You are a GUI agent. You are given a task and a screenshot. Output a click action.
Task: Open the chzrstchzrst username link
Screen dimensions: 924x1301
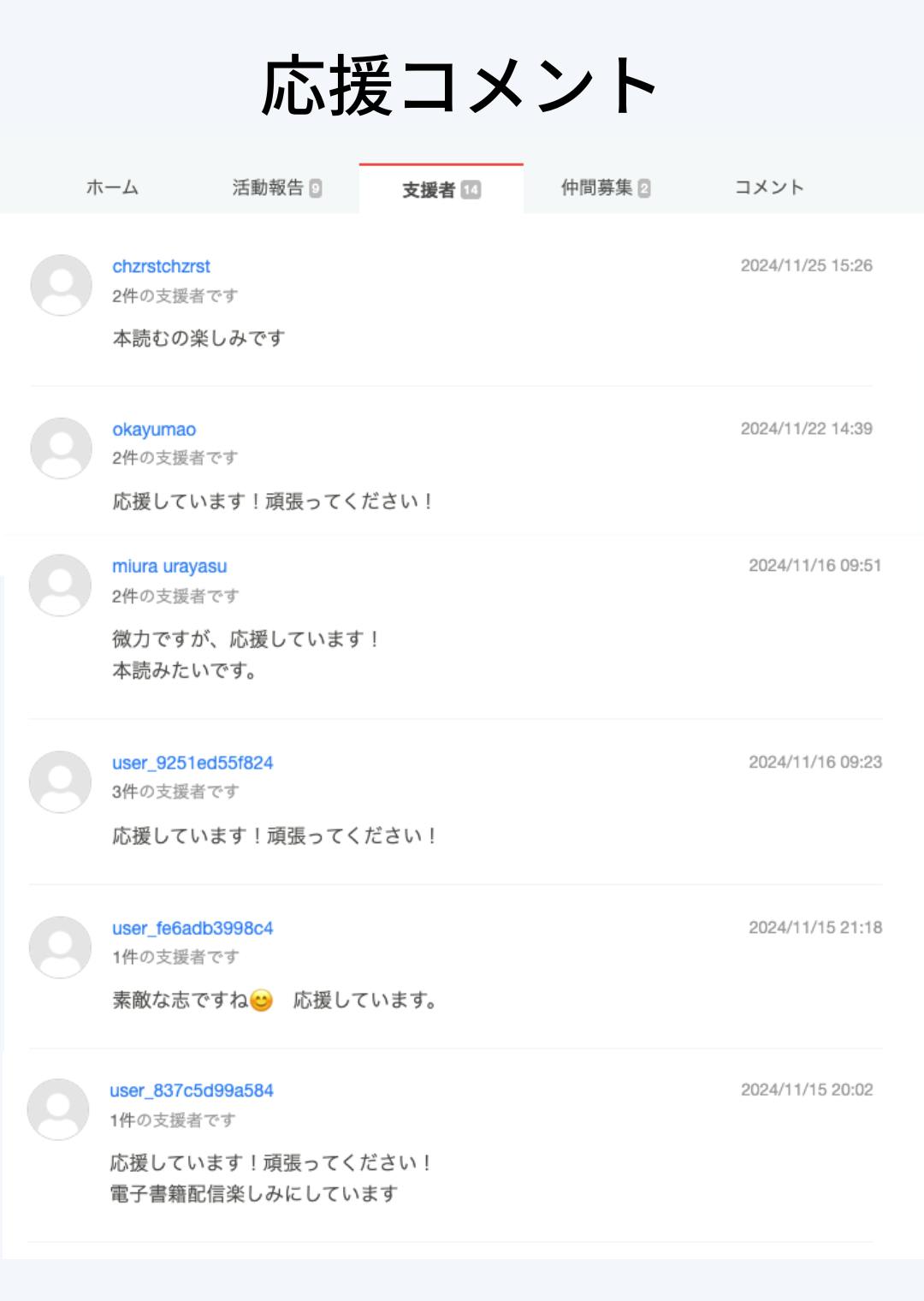coord(161,266)
